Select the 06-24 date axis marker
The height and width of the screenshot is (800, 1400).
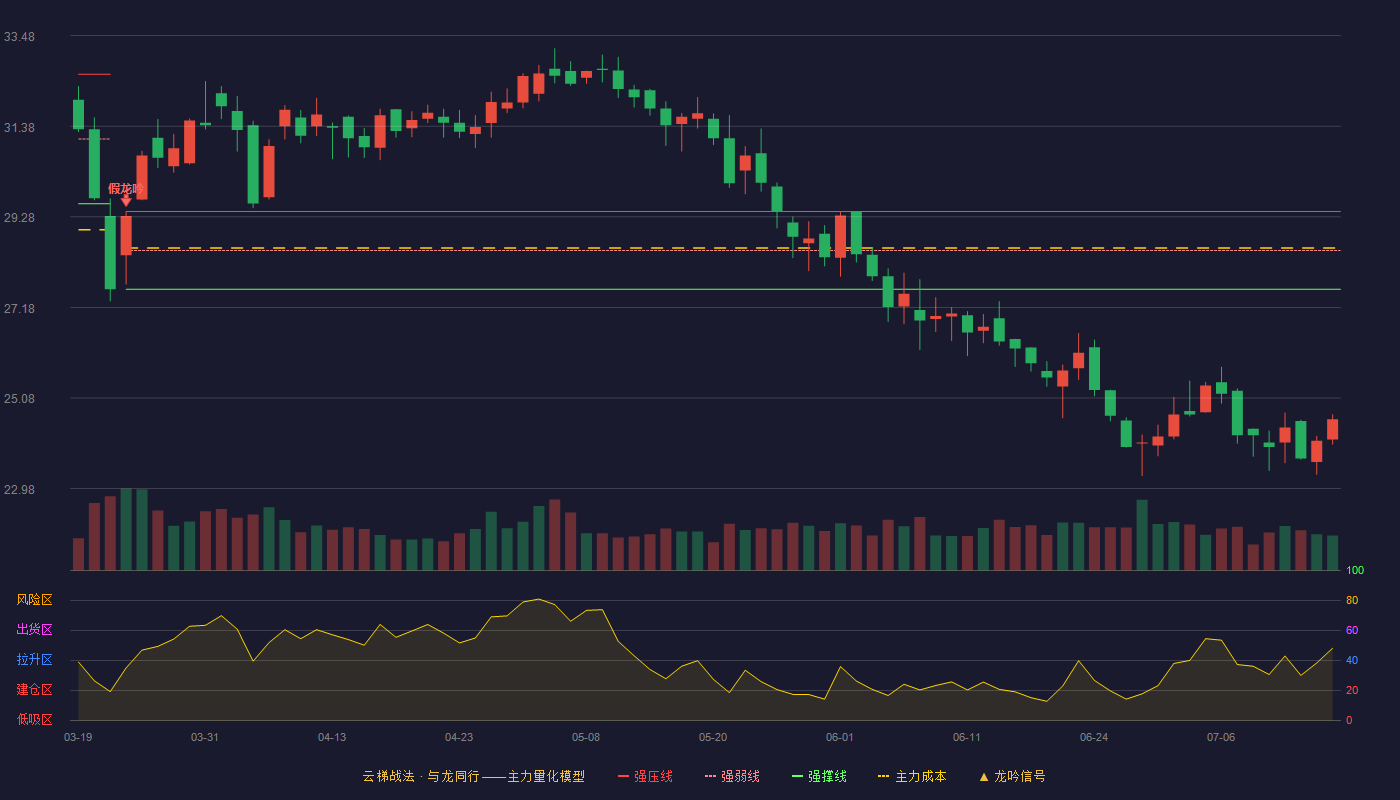coord(1094,738)
